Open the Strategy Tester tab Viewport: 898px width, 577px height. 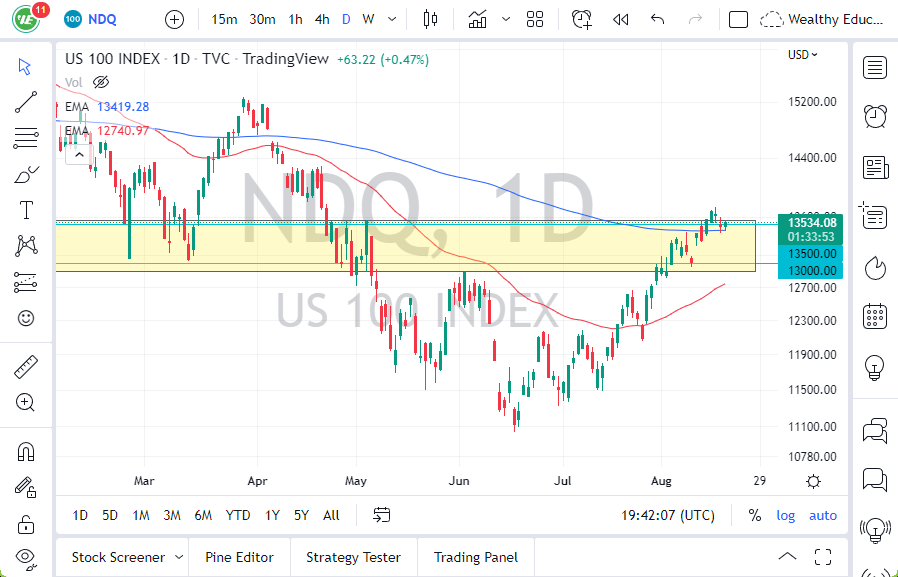tap(353, 557)
